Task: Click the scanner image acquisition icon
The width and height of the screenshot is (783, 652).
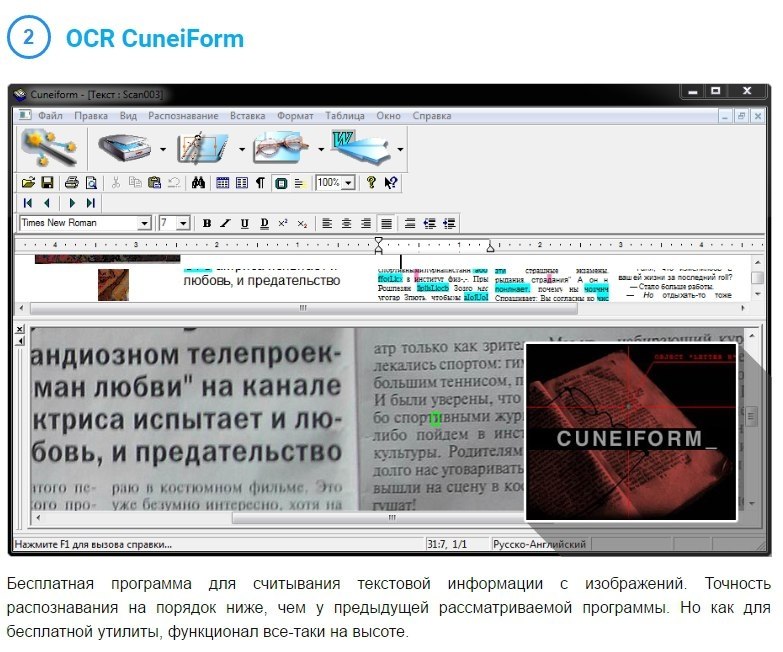Action: (125, 148)
